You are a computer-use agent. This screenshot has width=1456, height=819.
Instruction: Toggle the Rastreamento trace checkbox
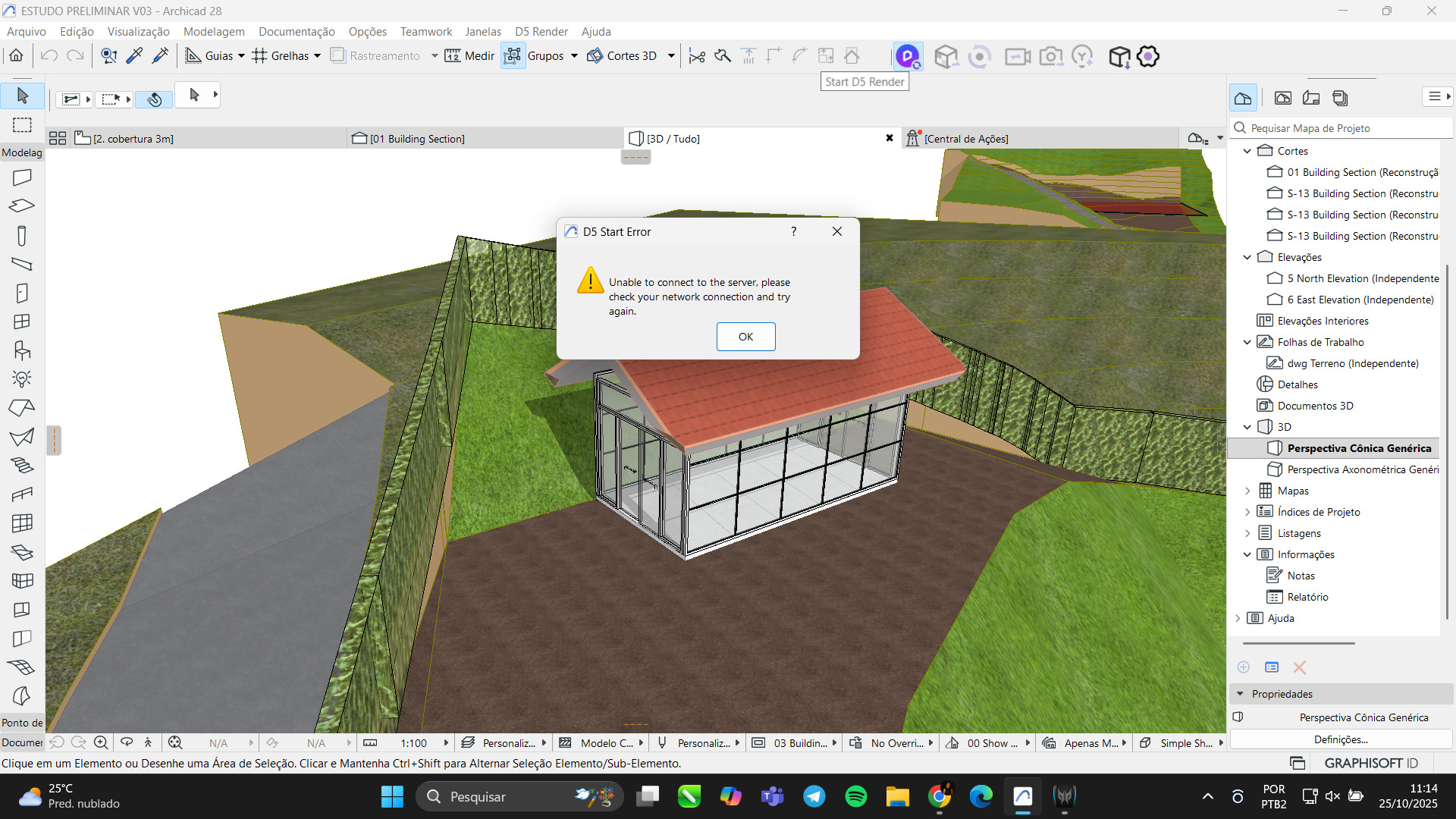(x=338, y=56)
